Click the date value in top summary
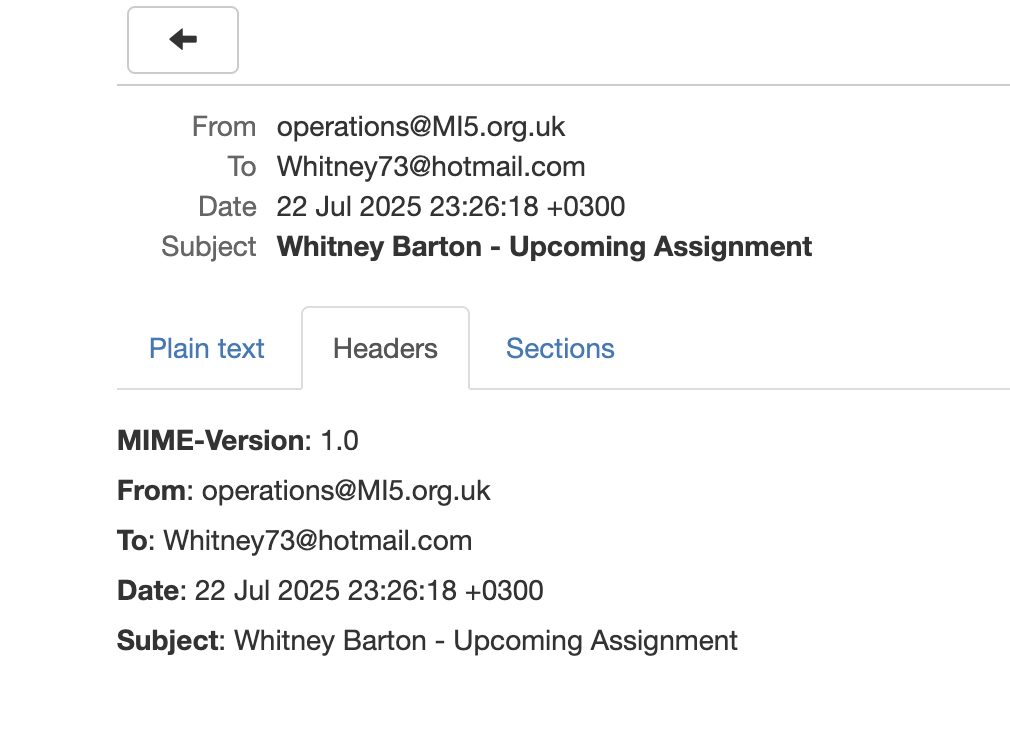Viewport: 1010px width, 730px height. (x=451, y=207)
